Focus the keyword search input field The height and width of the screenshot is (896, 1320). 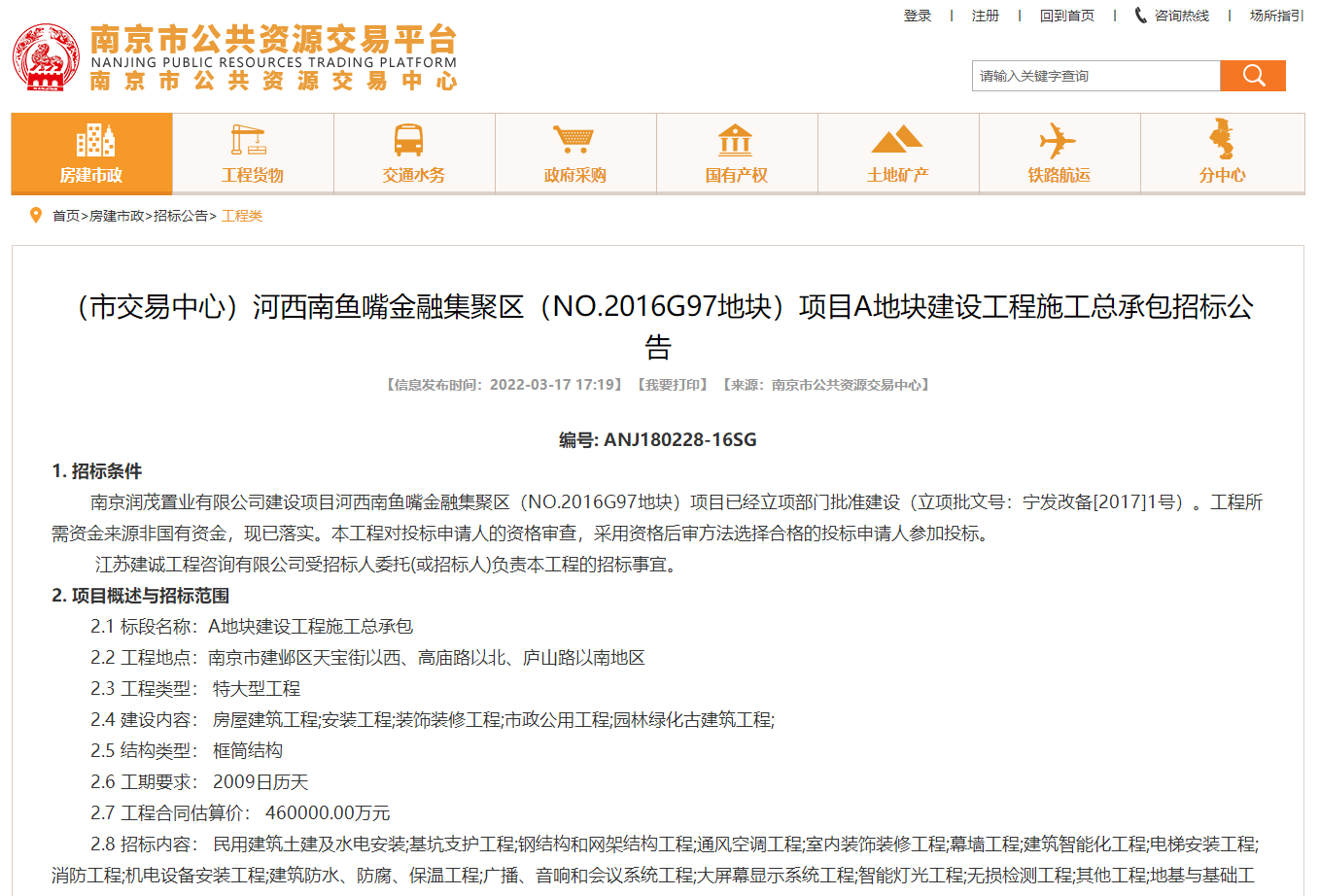tap(1095, 76)
